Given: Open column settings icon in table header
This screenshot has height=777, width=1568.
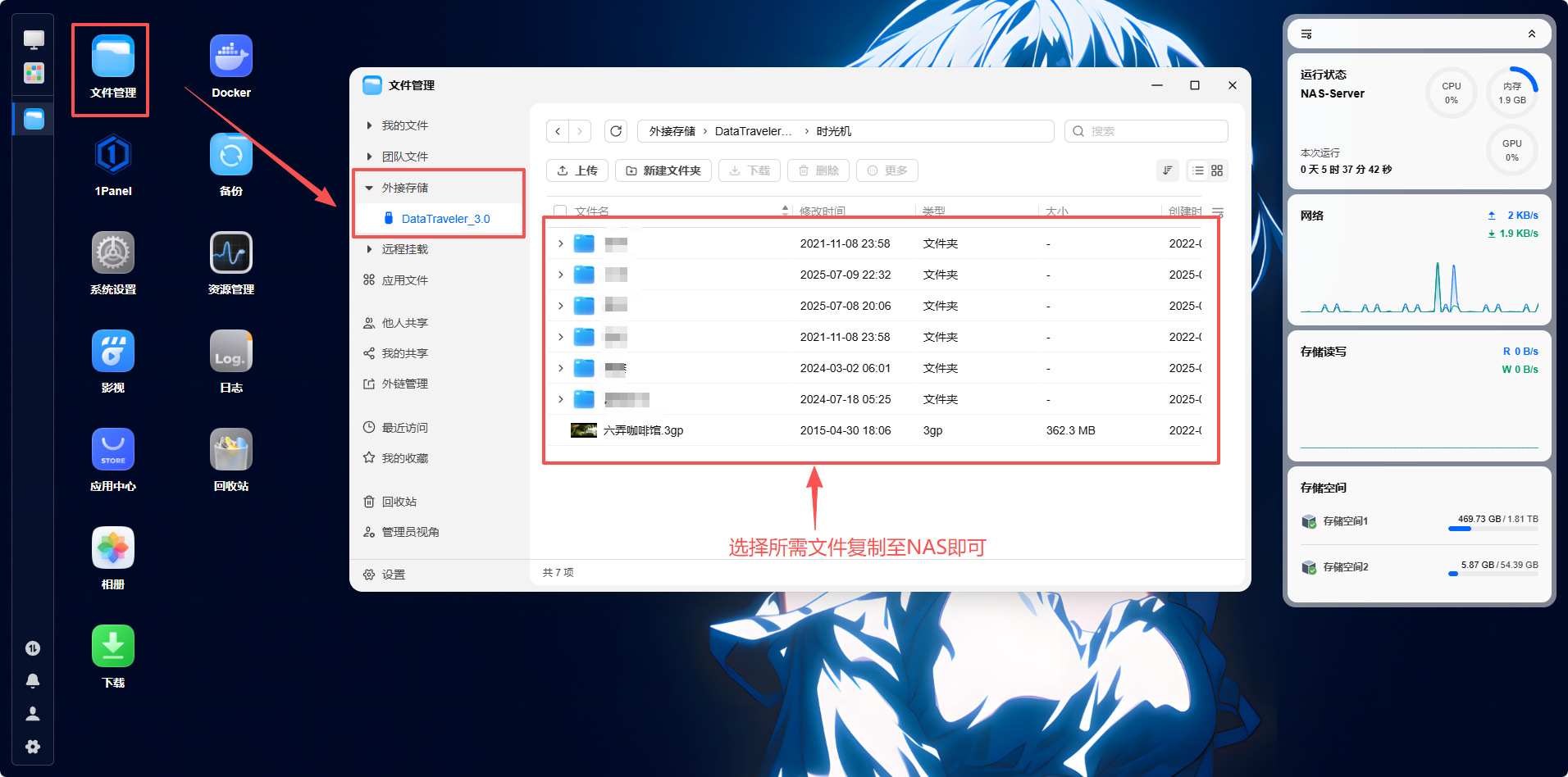Looking at the screenshot, I should click(x=1218, y=212).
